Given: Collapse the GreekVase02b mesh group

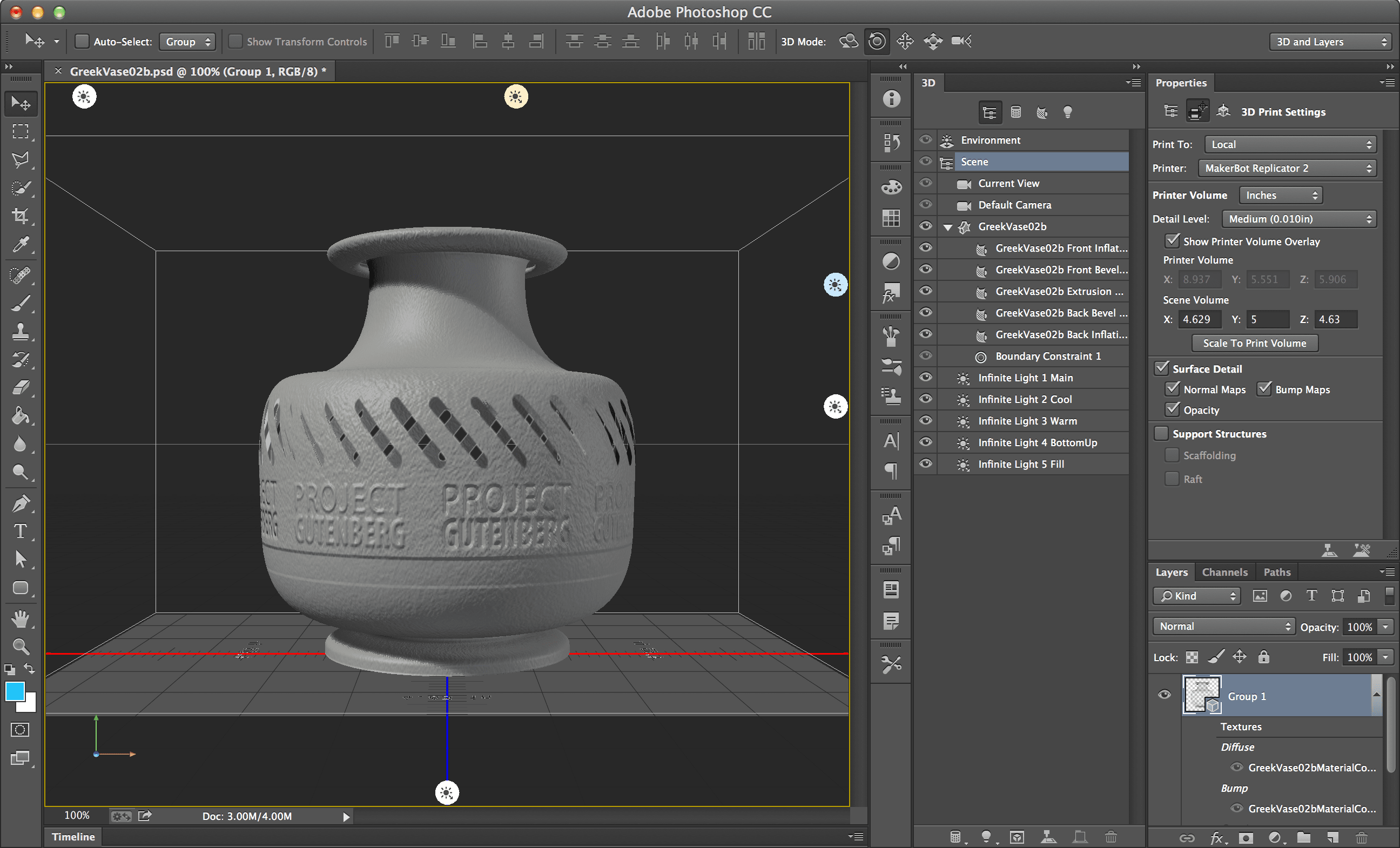Looking at the screenshot, I should point(948,226).
